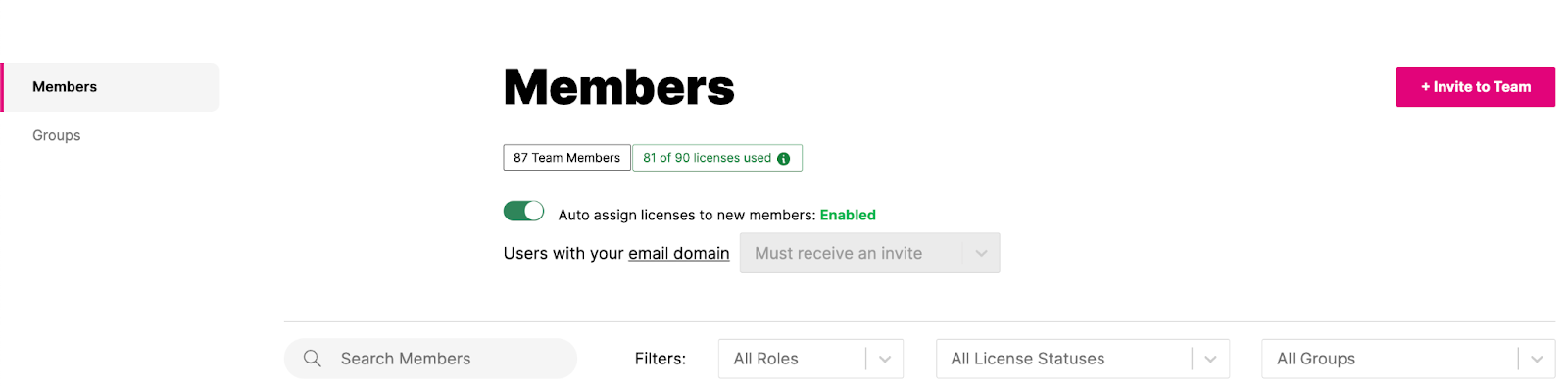
Task: Click the 81 of 90 licenses used badge
Action: 717,158
